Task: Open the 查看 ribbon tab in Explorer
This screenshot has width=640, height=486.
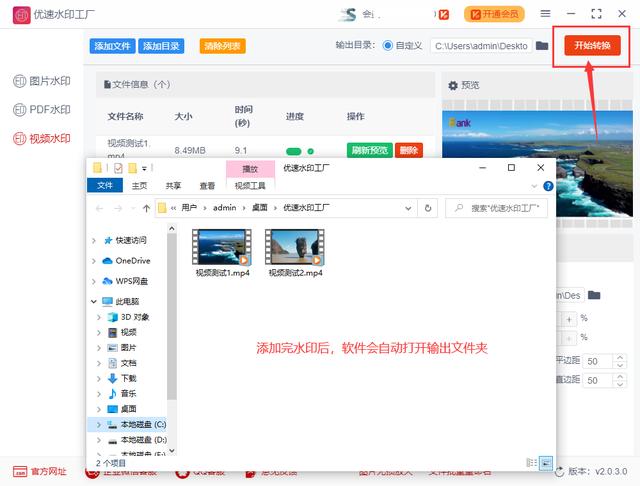Action: coord(207,185)
